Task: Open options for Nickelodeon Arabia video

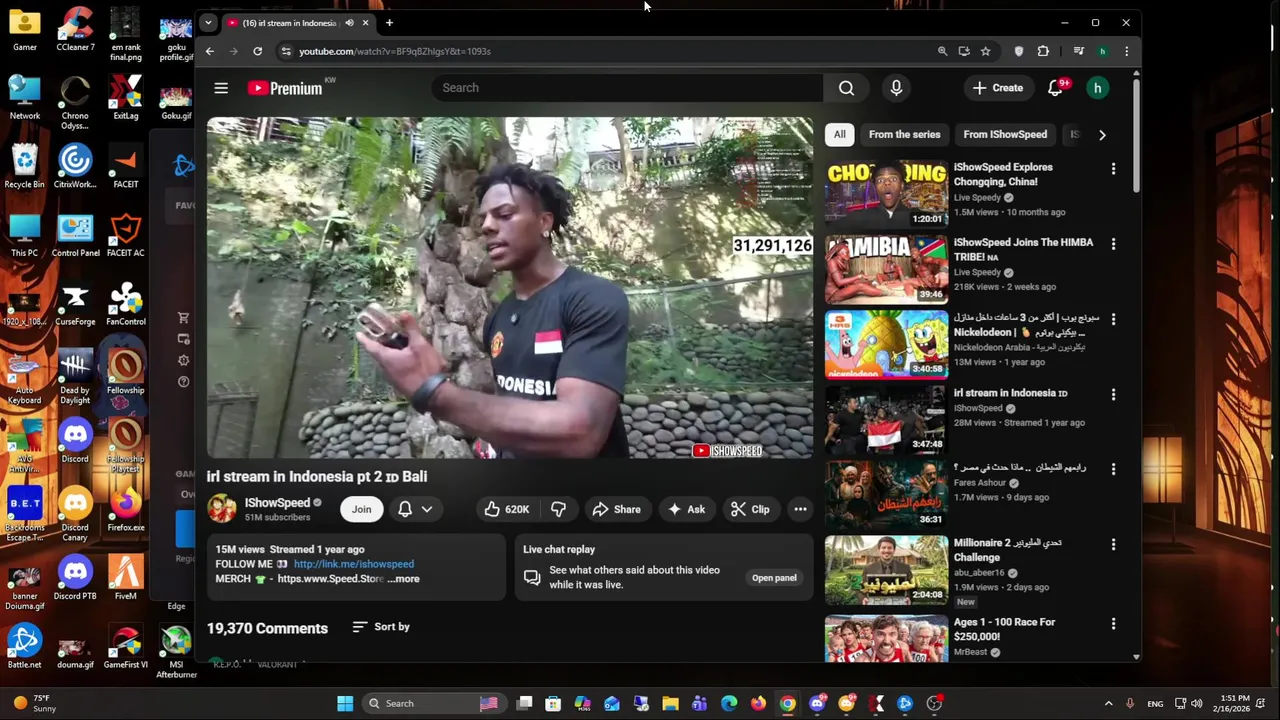Action: [x=1113, y=319]
